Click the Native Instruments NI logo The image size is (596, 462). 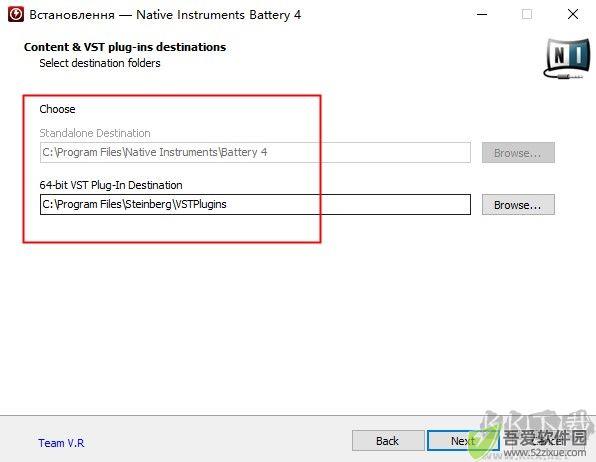click(568, 58)
